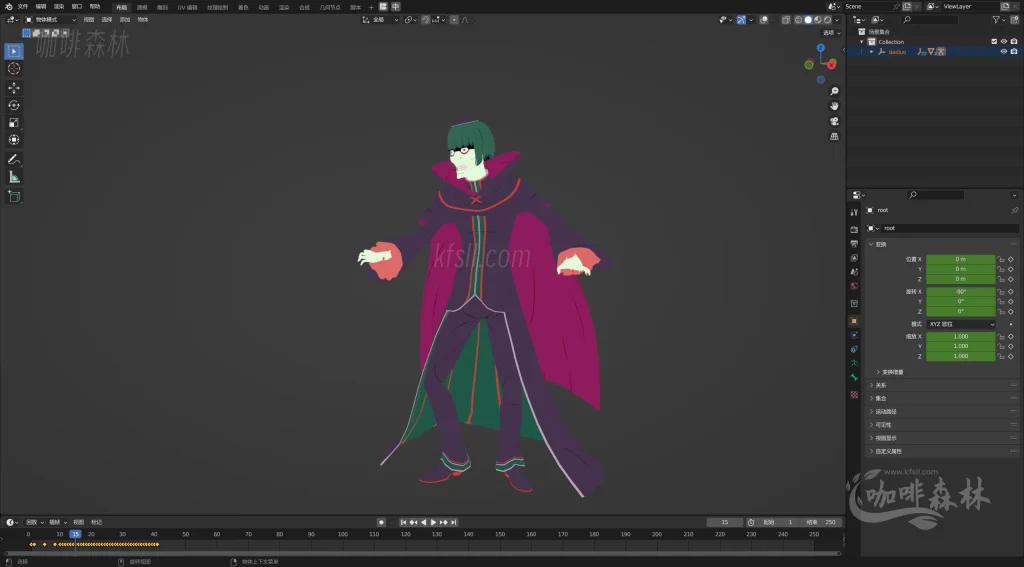Select the Rotate tool
The image size is (1024, 567).
[14, 105]
